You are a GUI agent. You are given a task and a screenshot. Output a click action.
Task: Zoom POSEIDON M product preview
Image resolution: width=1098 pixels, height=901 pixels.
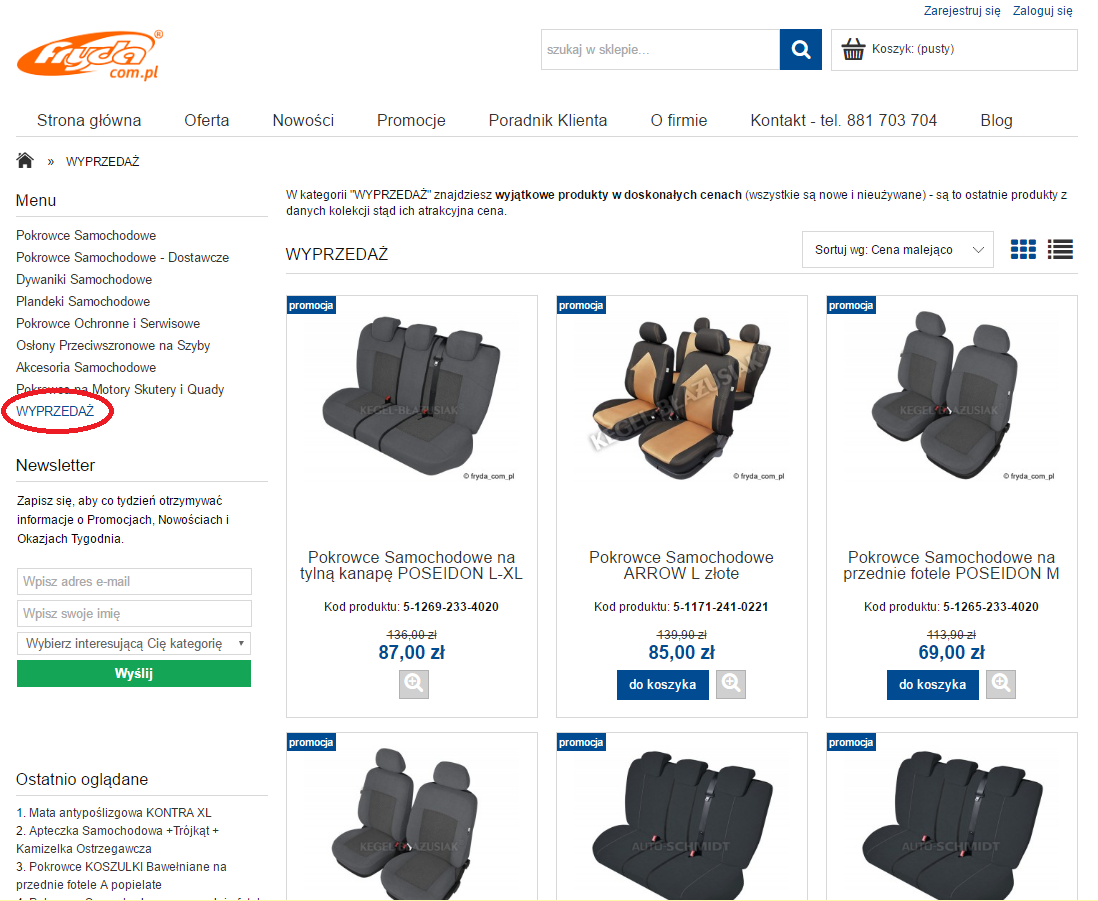(x=1001, y=684)
